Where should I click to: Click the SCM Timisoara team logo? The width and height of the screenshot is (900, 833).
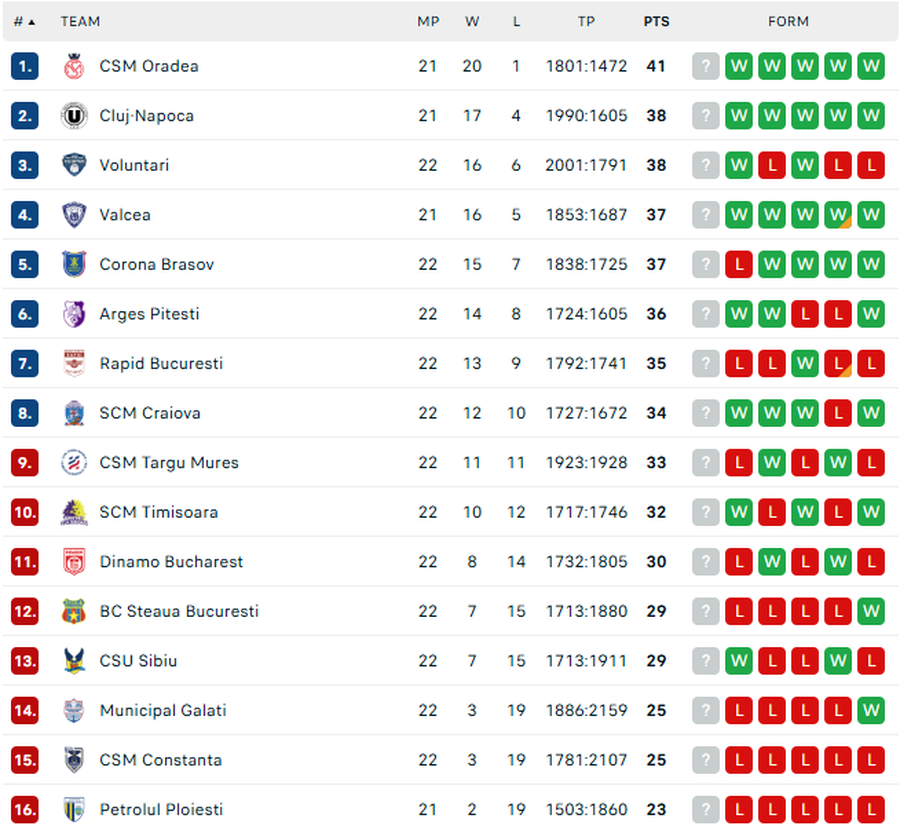tap(74, 513)
